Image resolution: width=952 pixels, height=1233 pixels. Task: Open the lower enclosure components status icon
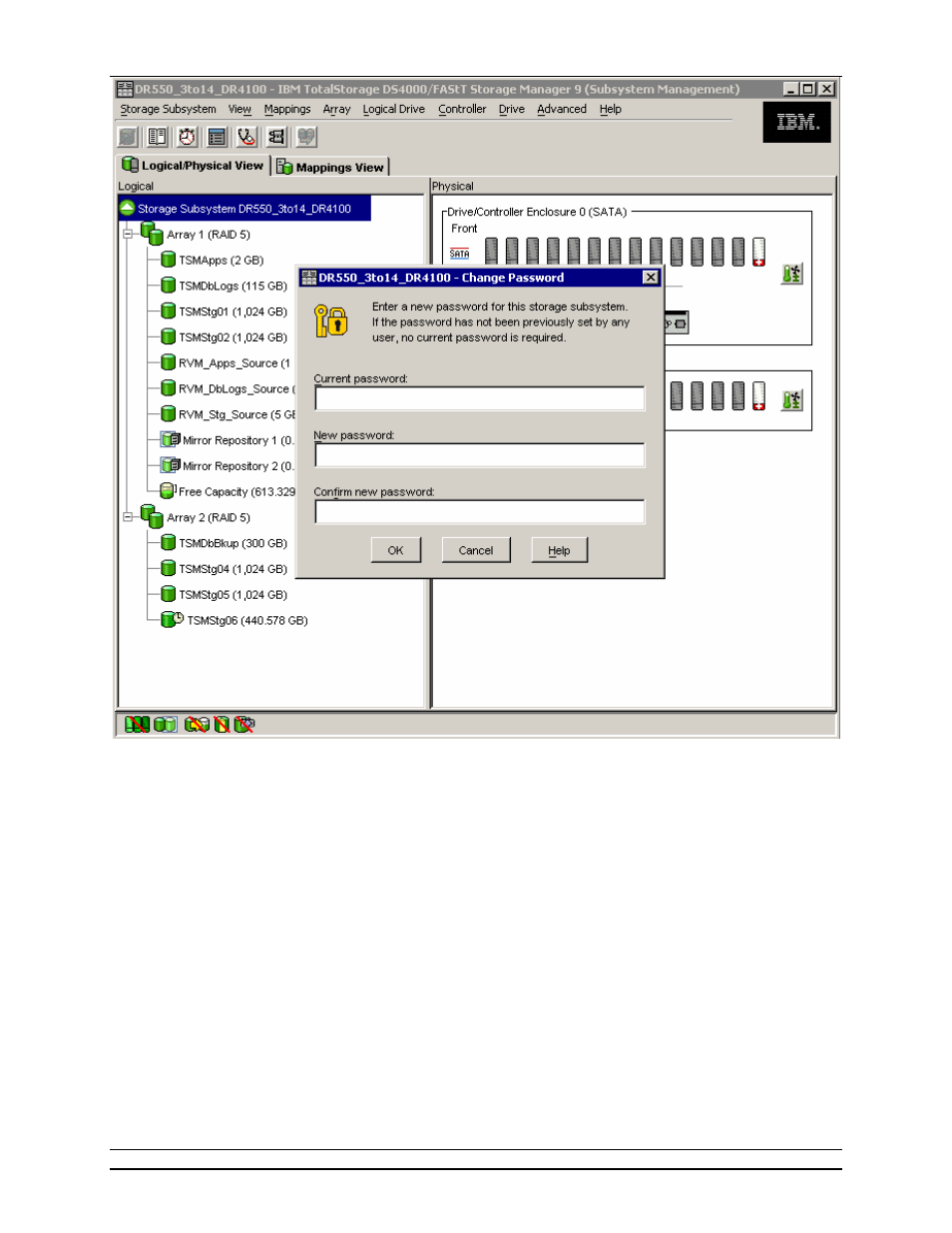click(791, 400)
